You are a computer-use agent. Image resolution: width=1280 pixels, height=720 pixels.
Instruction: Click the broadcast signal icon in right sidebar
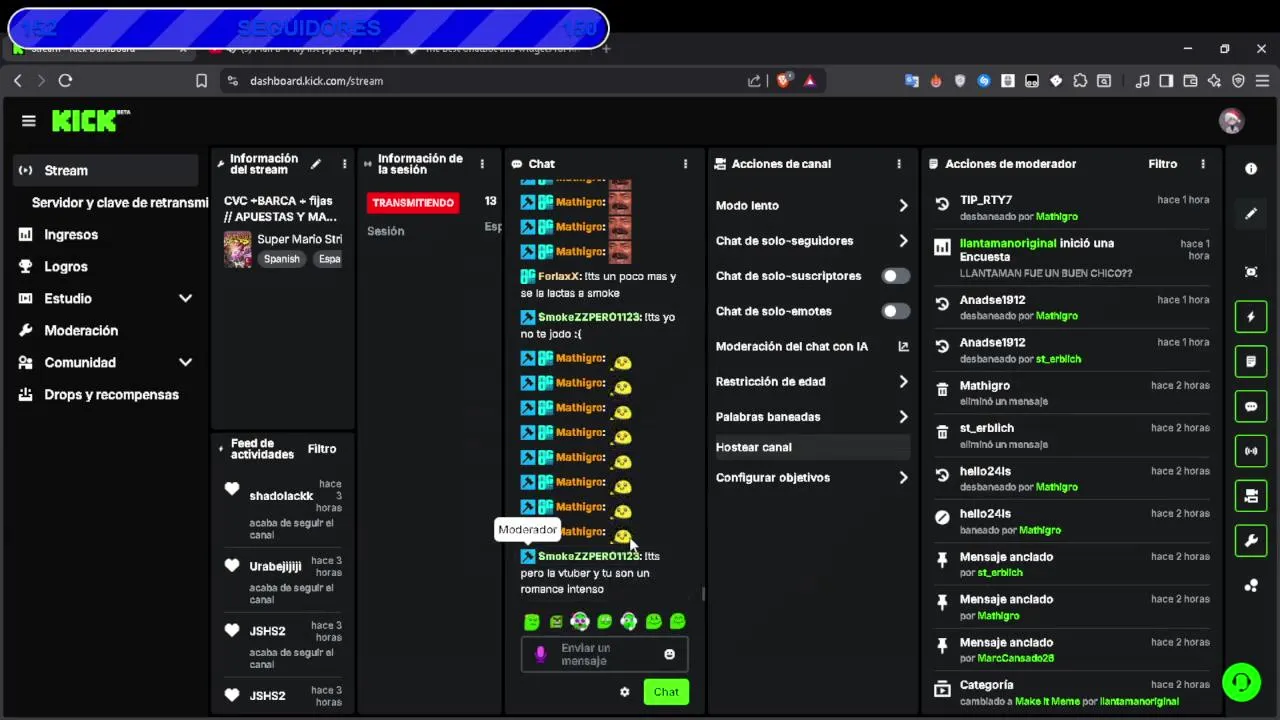(x=1251, y=451)
